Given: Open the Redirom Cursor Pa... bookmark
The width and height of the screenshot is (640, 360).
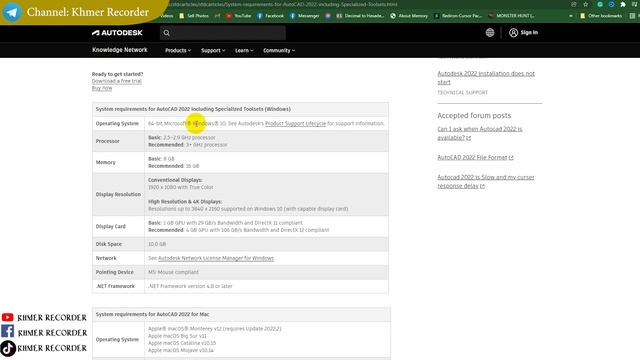Looking at the screenshot, I should (x=458, y=16).
